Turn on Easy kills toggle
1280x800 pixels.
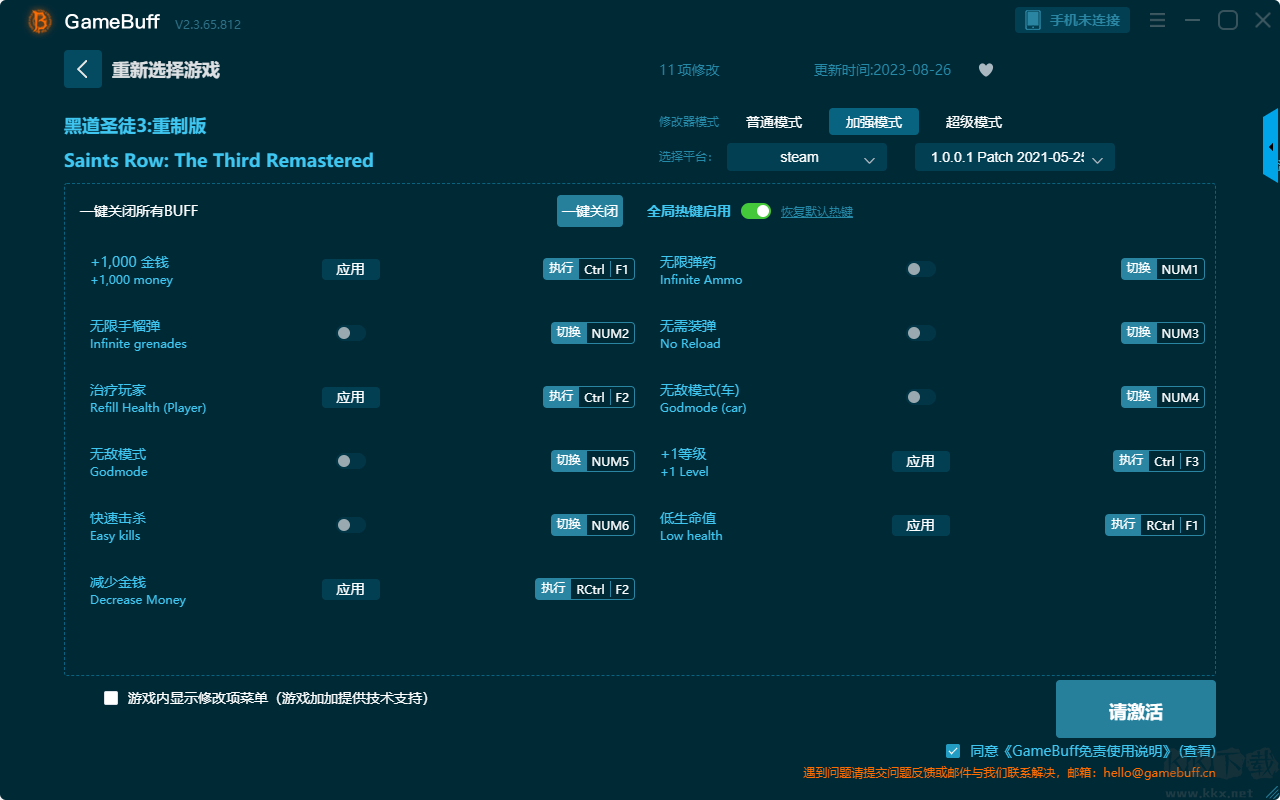[x=351, y=525]
